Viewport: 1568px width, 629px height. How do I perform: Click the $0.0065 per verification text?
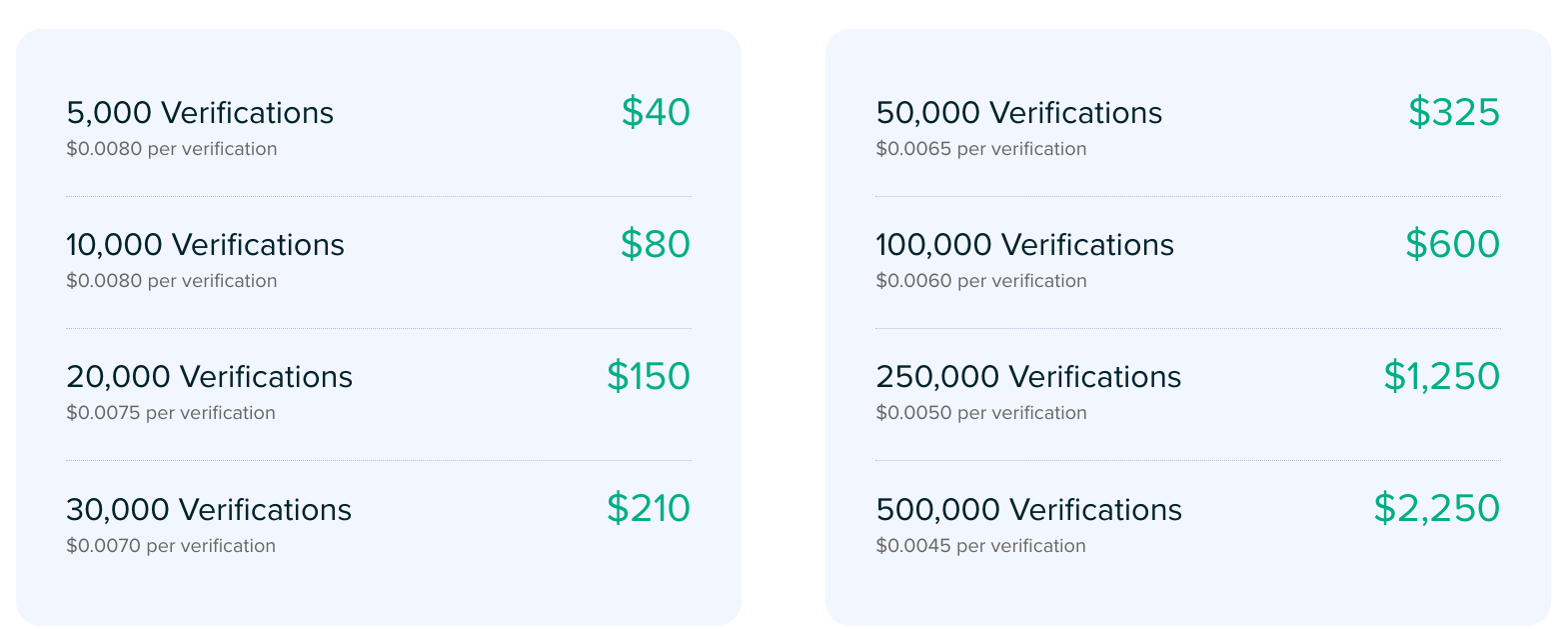(x=980, y=149)
